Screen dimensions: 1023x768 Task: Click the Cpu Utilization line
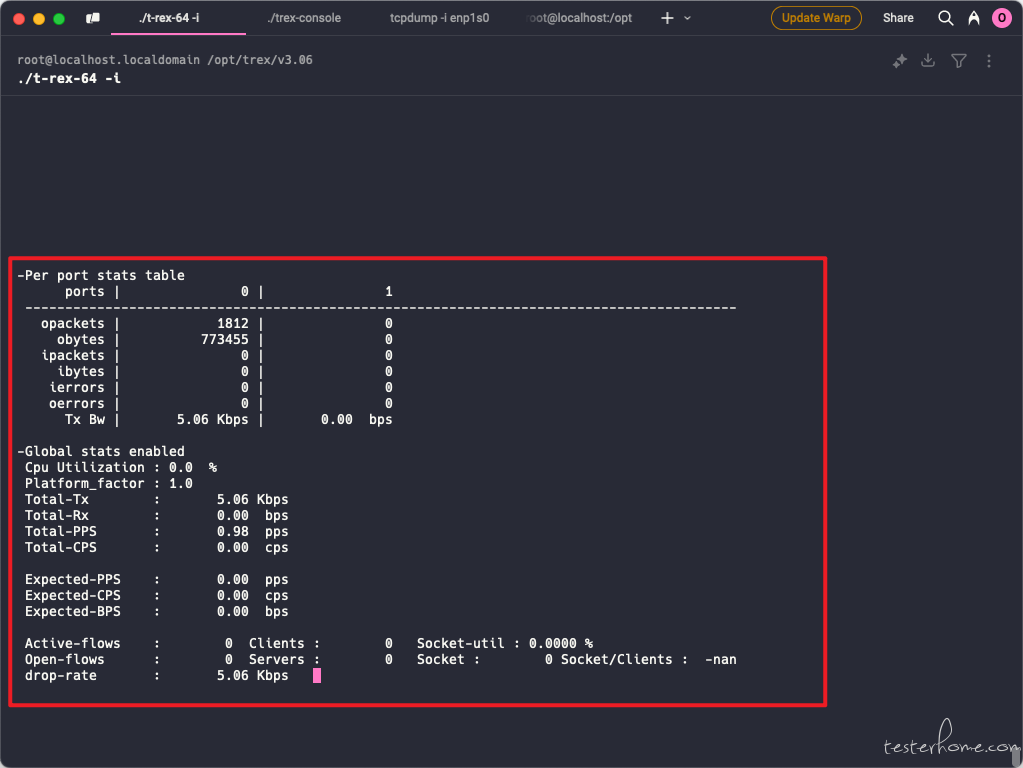pos(121,468)
